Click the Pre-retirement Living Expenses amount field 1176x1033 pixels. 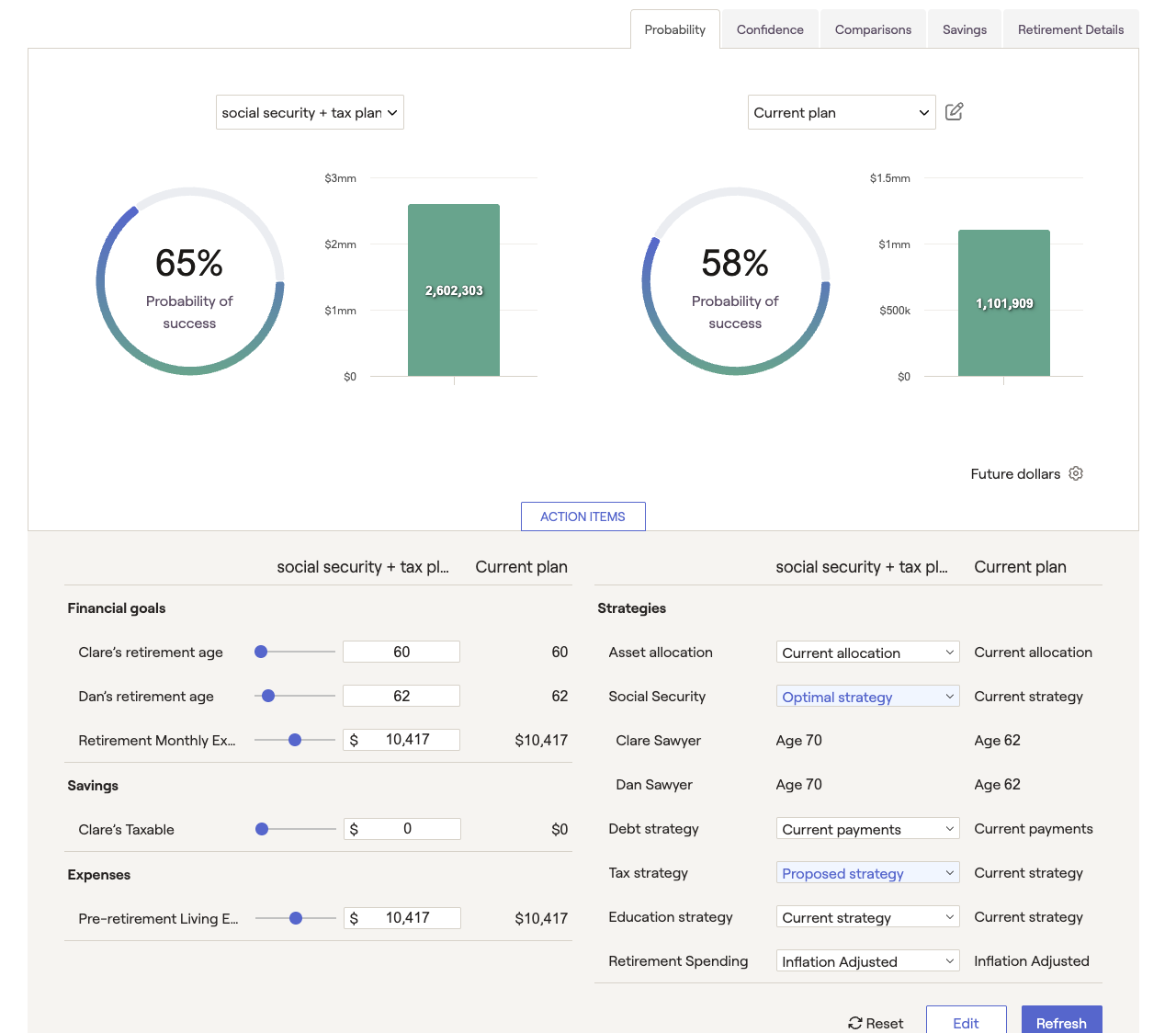pos(401,918)
